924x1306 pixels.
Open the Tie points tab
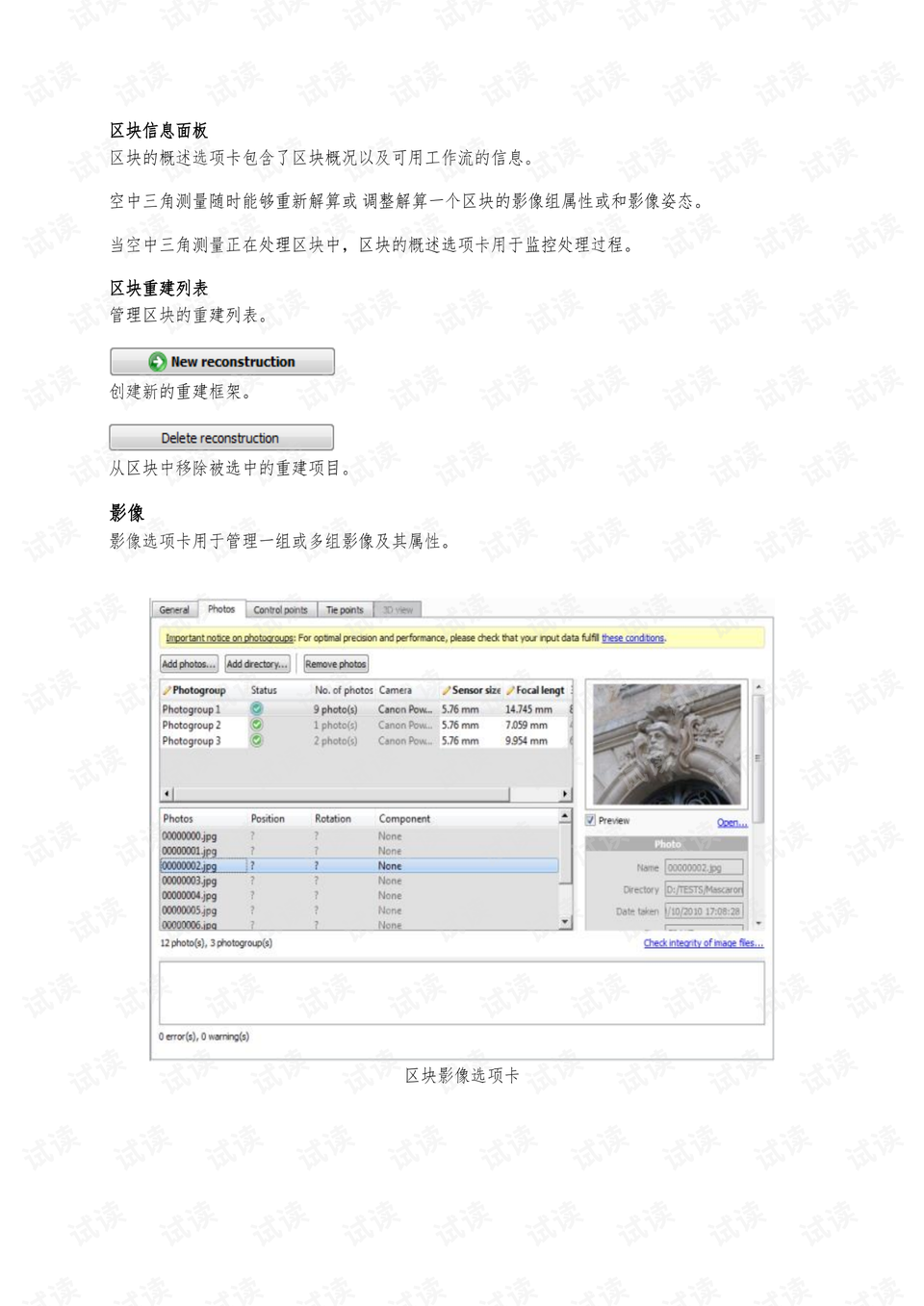(345, 608)
